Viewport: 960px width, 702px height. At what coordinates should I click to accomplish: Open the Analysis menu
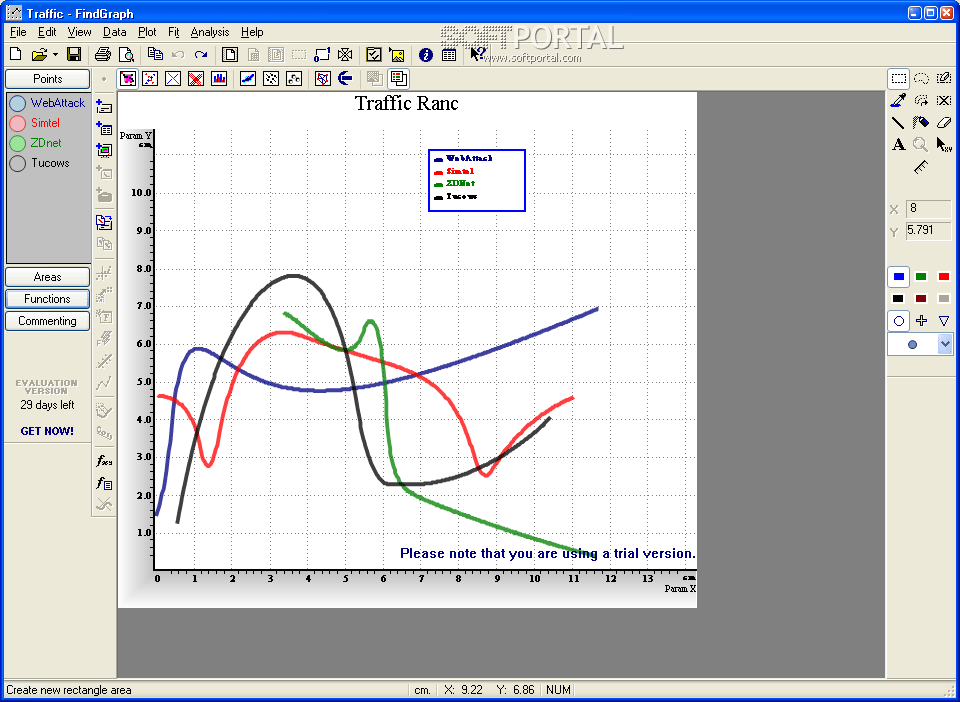point(210,32)
